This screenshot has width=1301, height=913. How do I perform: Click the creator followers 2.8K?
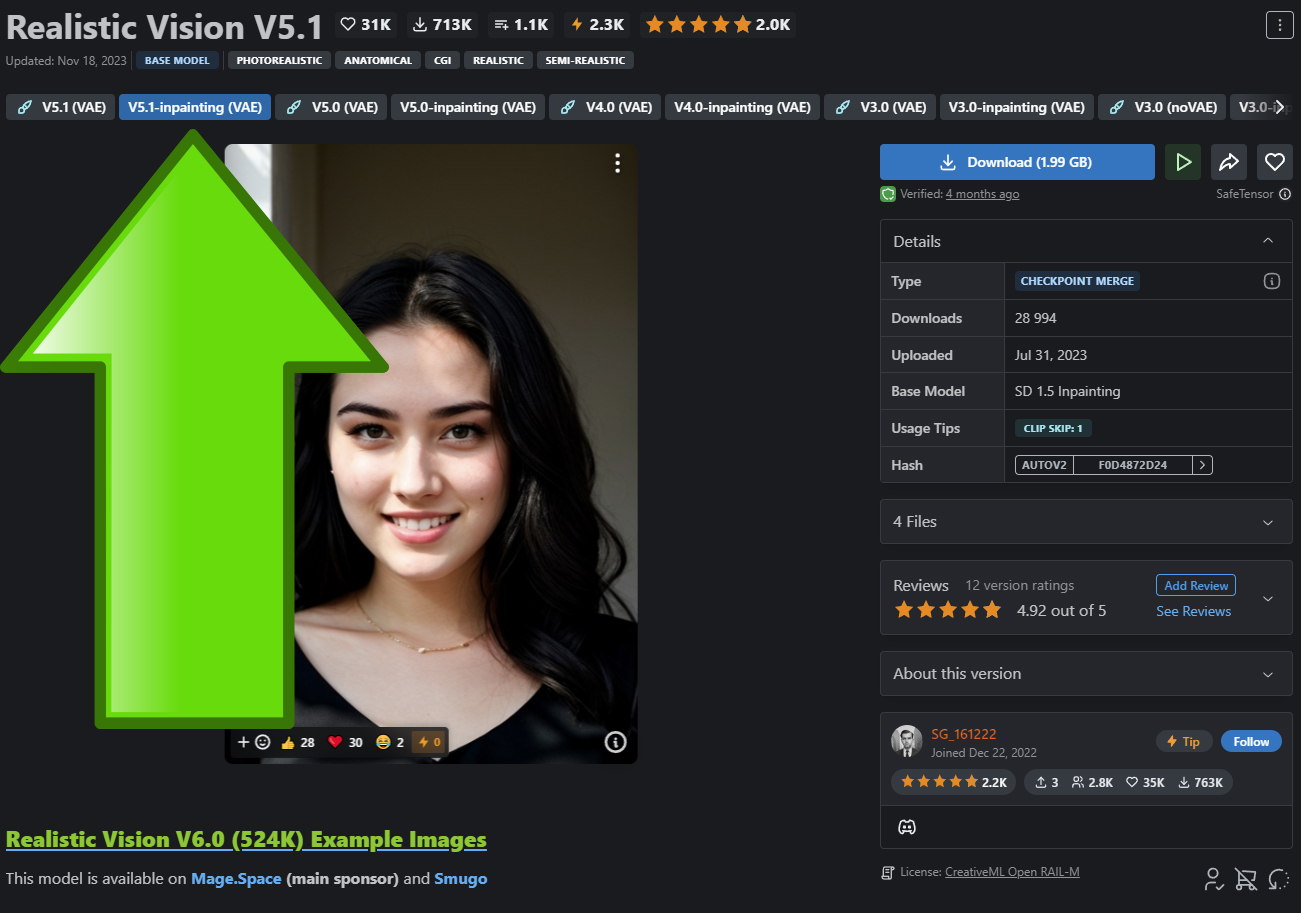point(1092,782)
